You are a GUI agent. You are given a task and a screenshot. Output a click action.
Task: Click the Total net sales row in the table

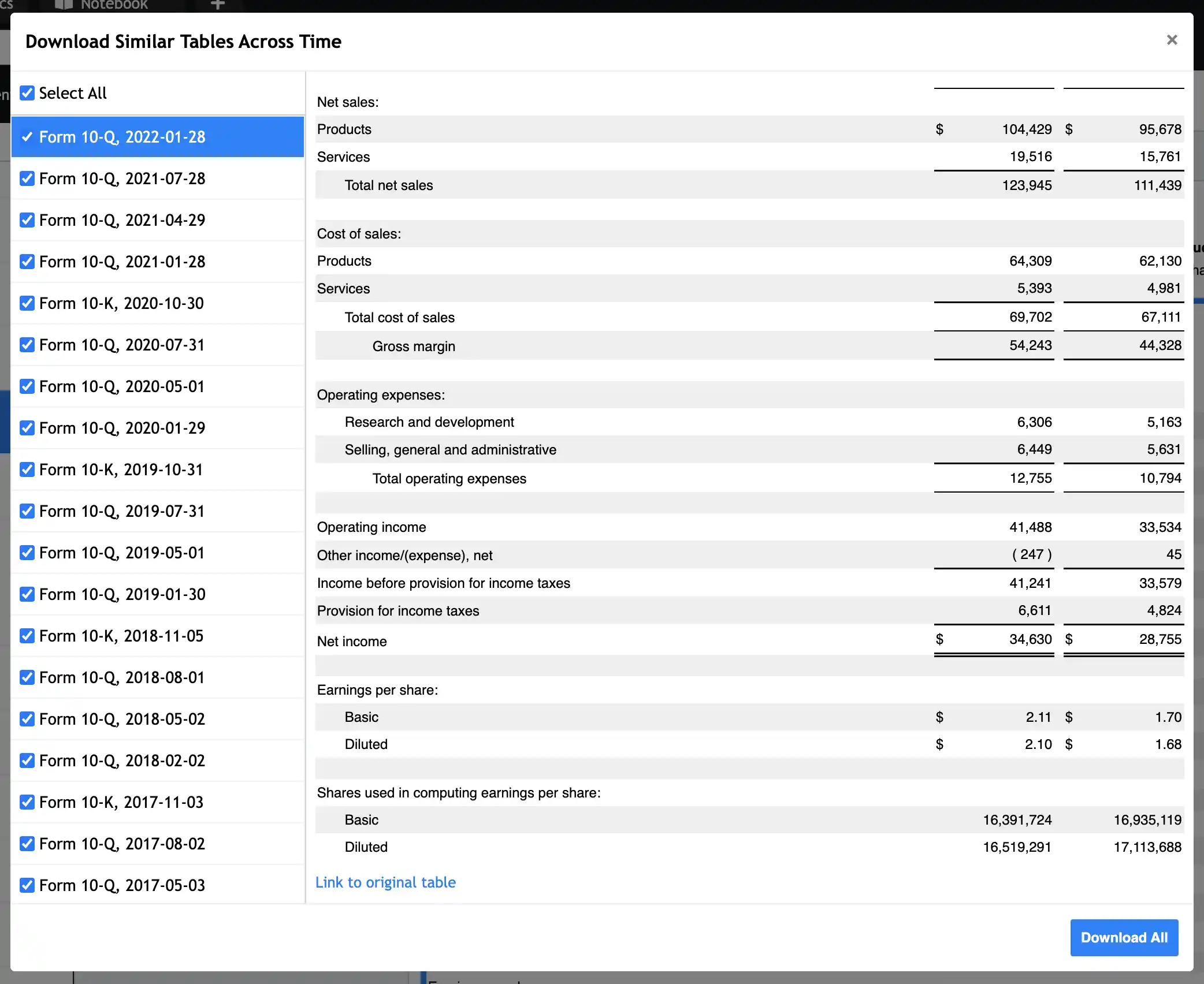click(388, 185)
